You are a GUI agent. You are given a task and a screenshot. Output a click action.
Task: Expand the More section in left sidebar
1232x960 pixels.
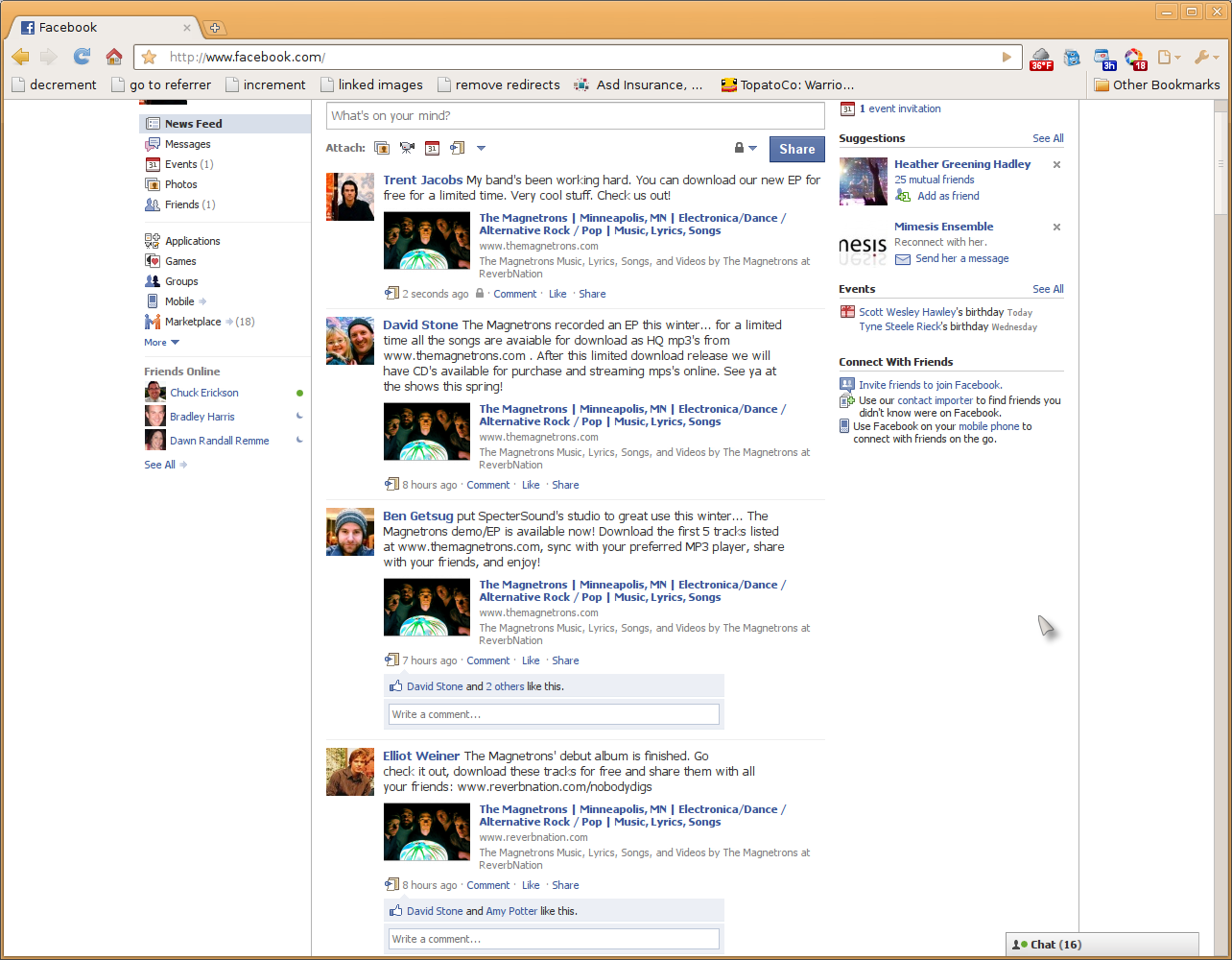pos(161,343)
